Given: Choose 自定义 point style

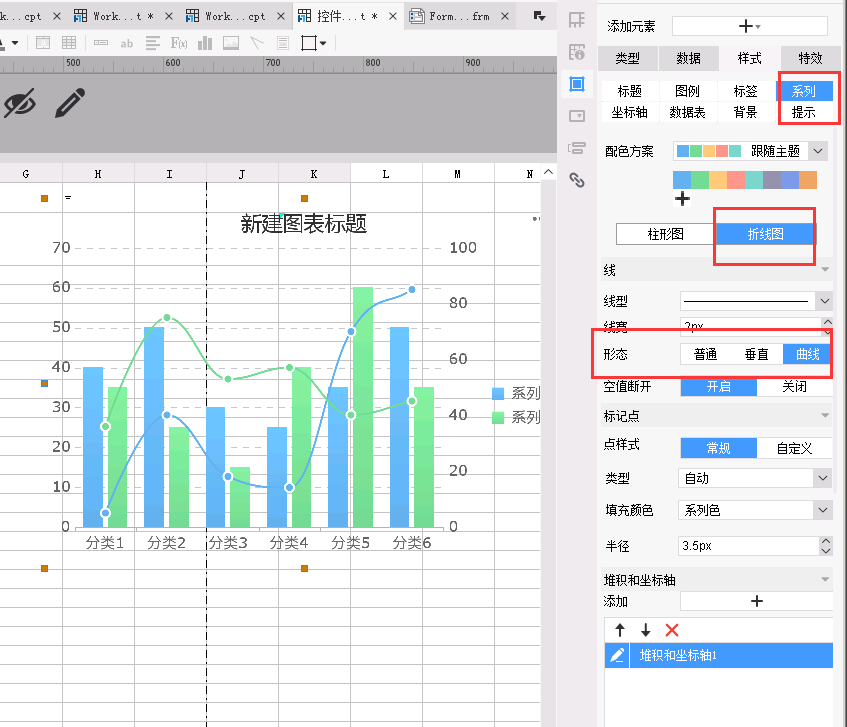Looking at the screenshot, I should [795, 448].
